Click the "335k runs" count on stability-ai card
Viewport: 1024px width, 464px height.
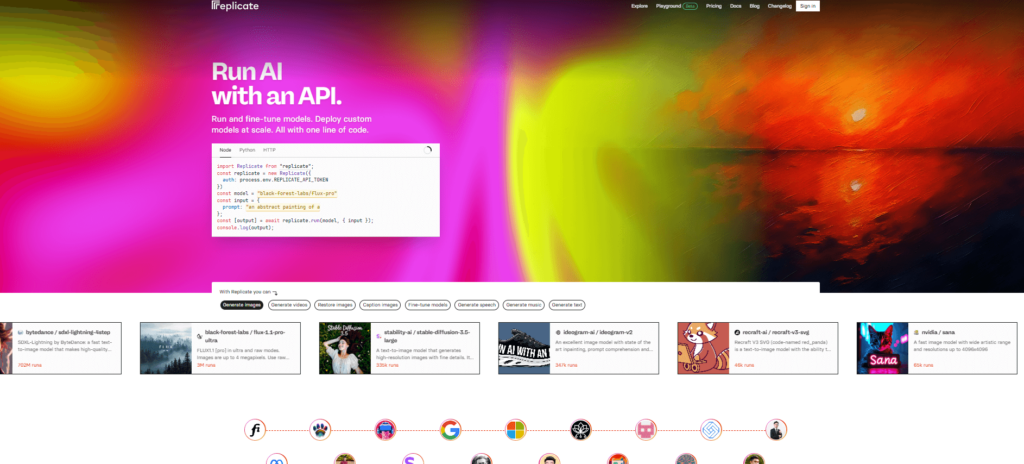coord(387,365)
